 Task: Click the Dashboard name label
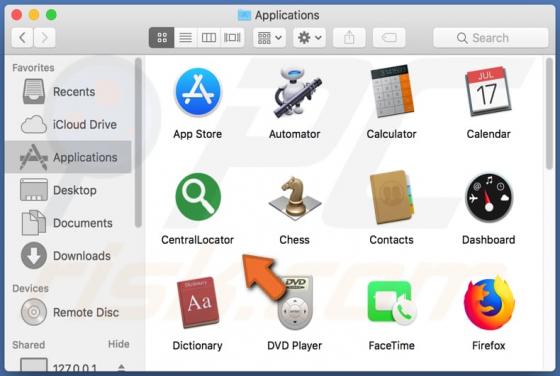pos(489,240)
